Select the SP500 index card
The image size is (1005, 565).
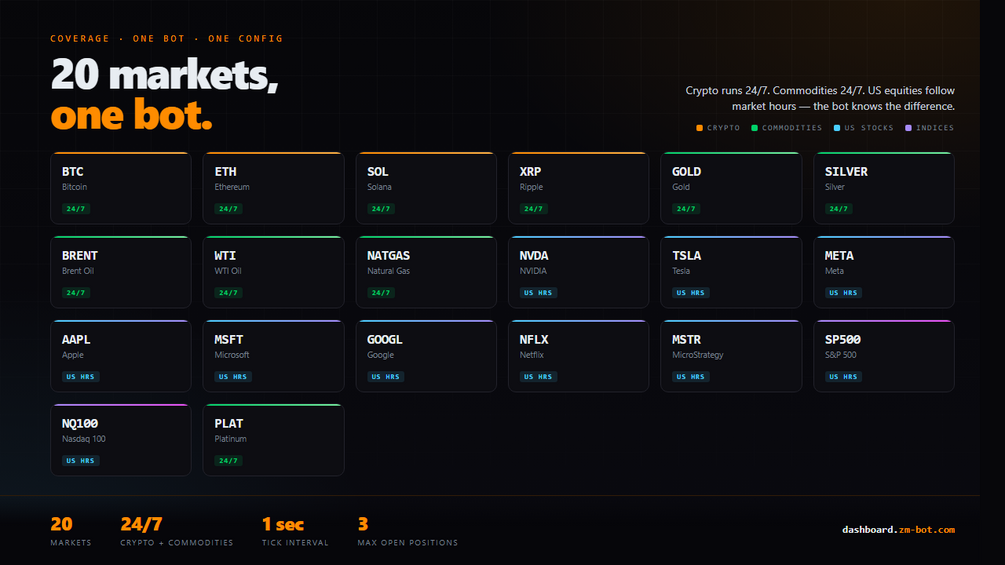point(884,356)
